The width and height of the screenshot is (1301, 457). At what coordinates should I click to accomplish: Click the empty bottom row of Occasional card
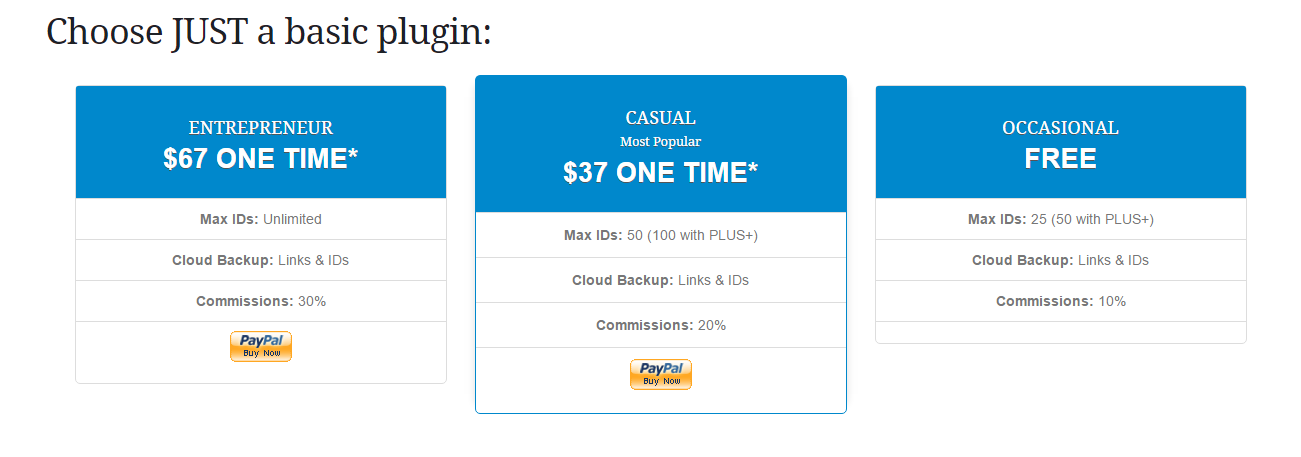pyautogui.click(x=1061, y=332)
